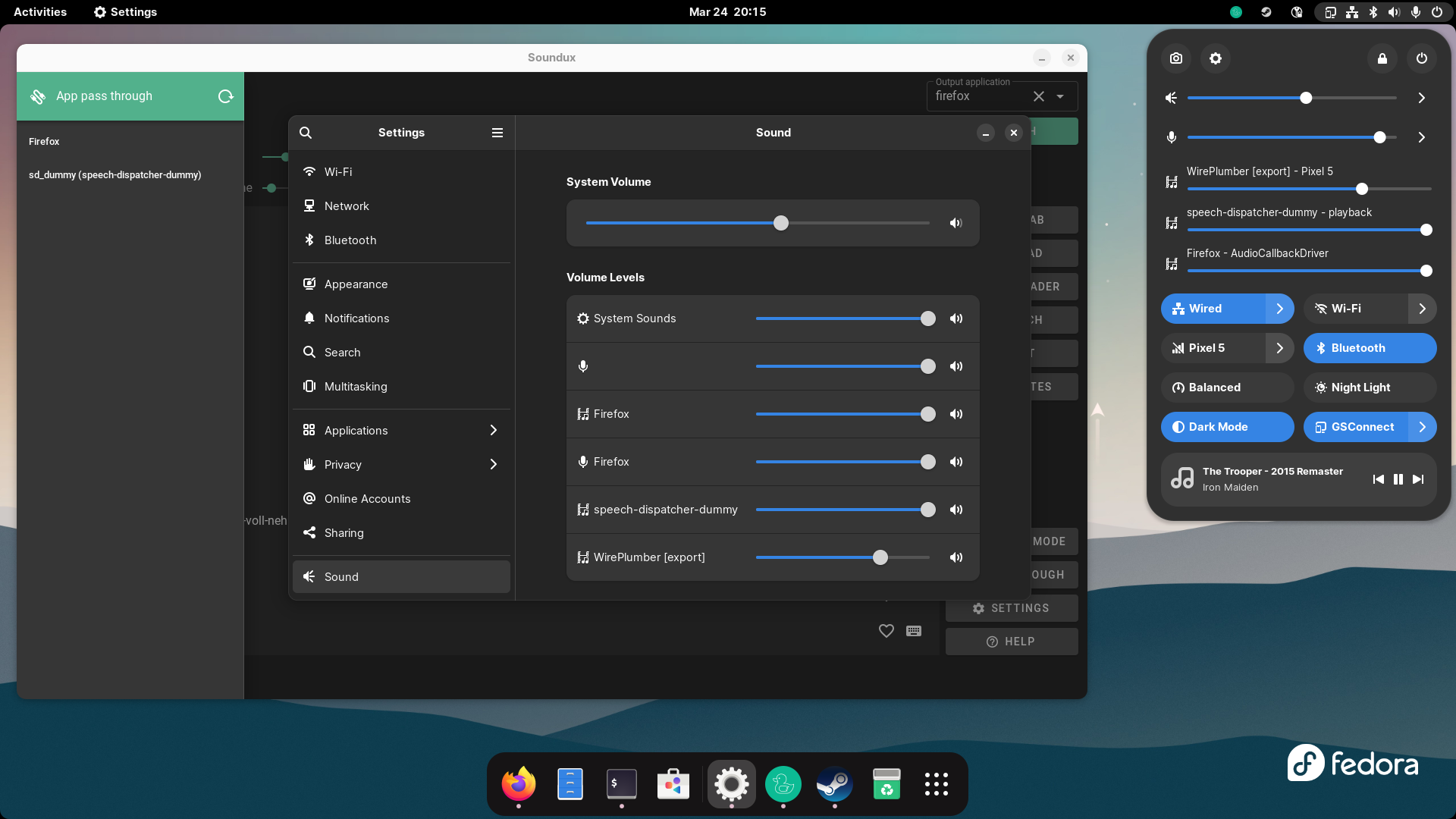Open the Bluetooth settings panel
Image resolution: width=1456 pixels, height=819 pixels.
350,240
